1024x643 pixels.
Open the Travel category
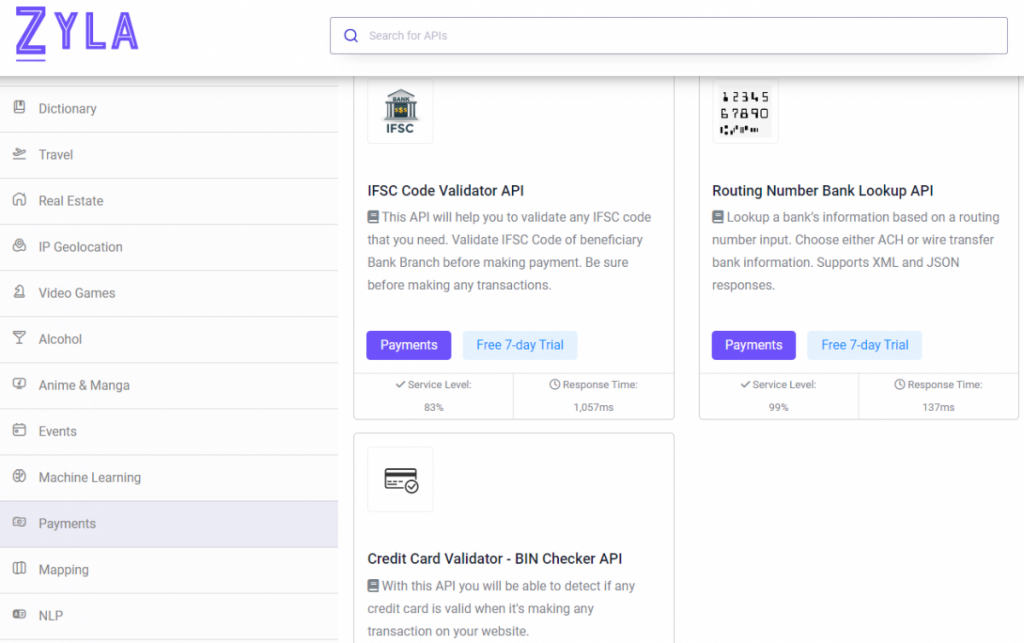click(168, 155)
